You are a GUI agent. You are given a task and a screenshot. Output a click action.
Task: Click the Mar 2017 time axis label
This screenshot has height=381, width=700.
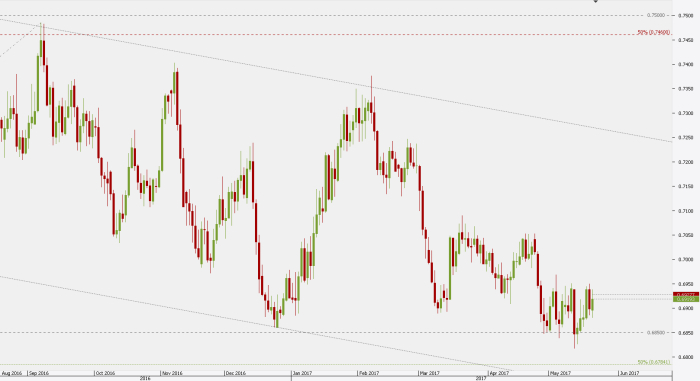[x=429, y=373]
